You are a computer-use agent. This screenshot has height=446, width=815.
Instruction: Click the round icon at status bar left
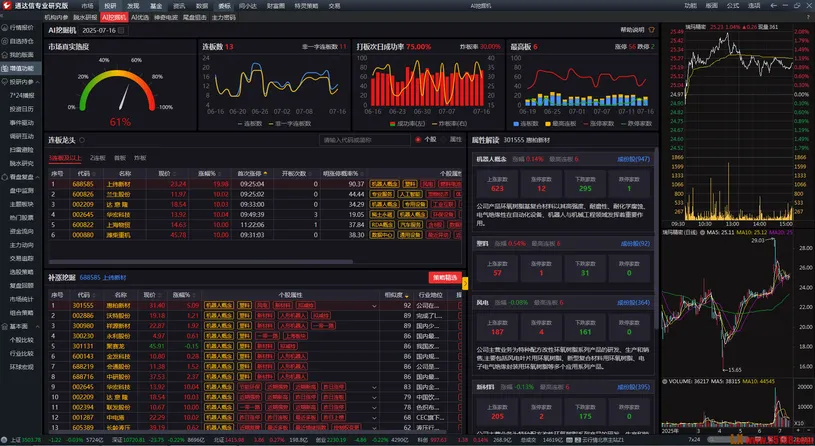pos(5,440)
